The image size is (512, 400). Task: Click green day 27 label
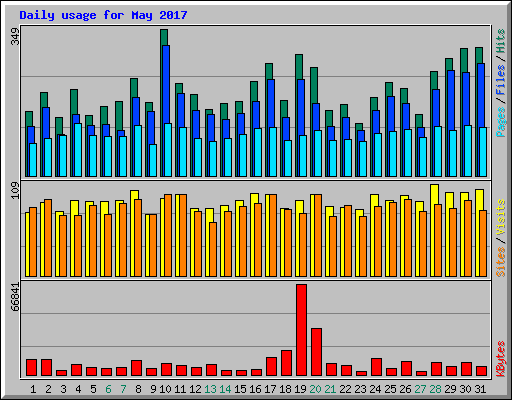[x=420, y=389]
